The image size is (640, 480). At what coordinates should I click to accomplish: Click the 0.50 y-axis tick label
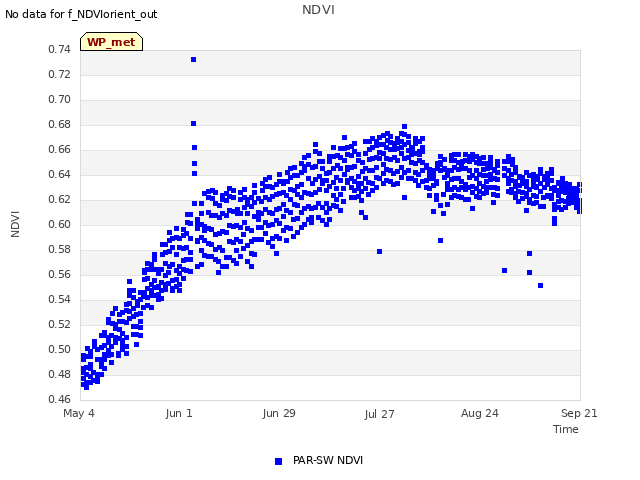(60, 349)
